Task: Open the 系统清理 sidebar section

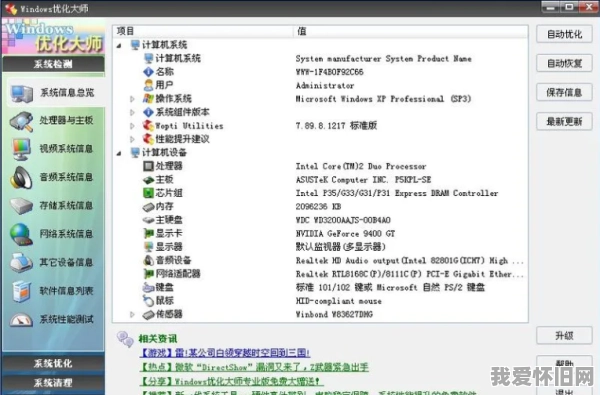Action: click(x=53, y=383)
